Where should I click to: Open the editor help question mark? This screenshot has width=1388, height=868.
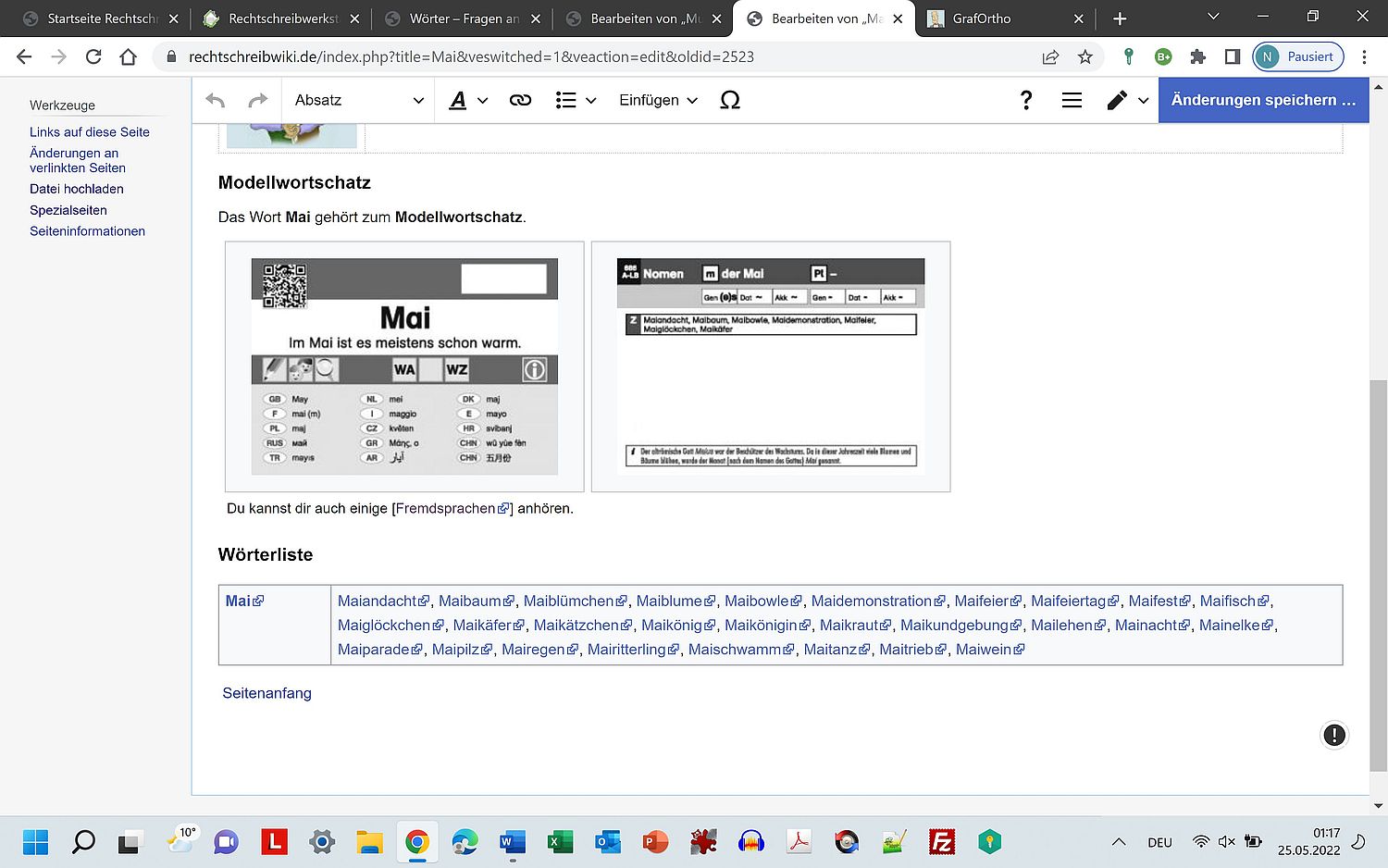pos(1025,100)
